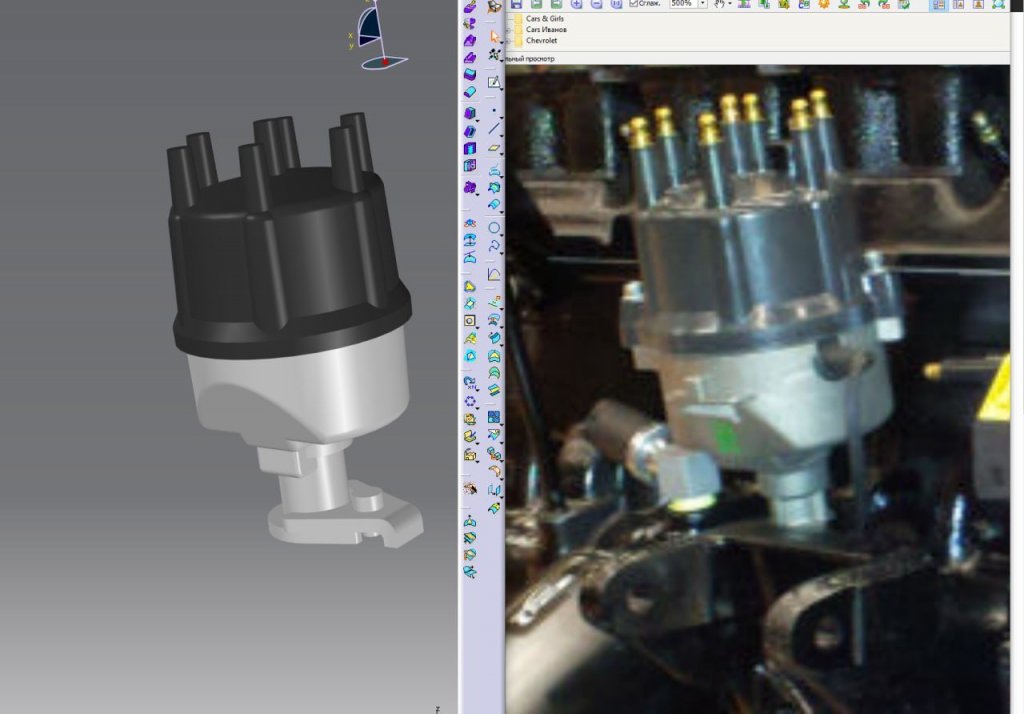
Task: Activate the Sketch tool icon
Action: pos(494,82)
